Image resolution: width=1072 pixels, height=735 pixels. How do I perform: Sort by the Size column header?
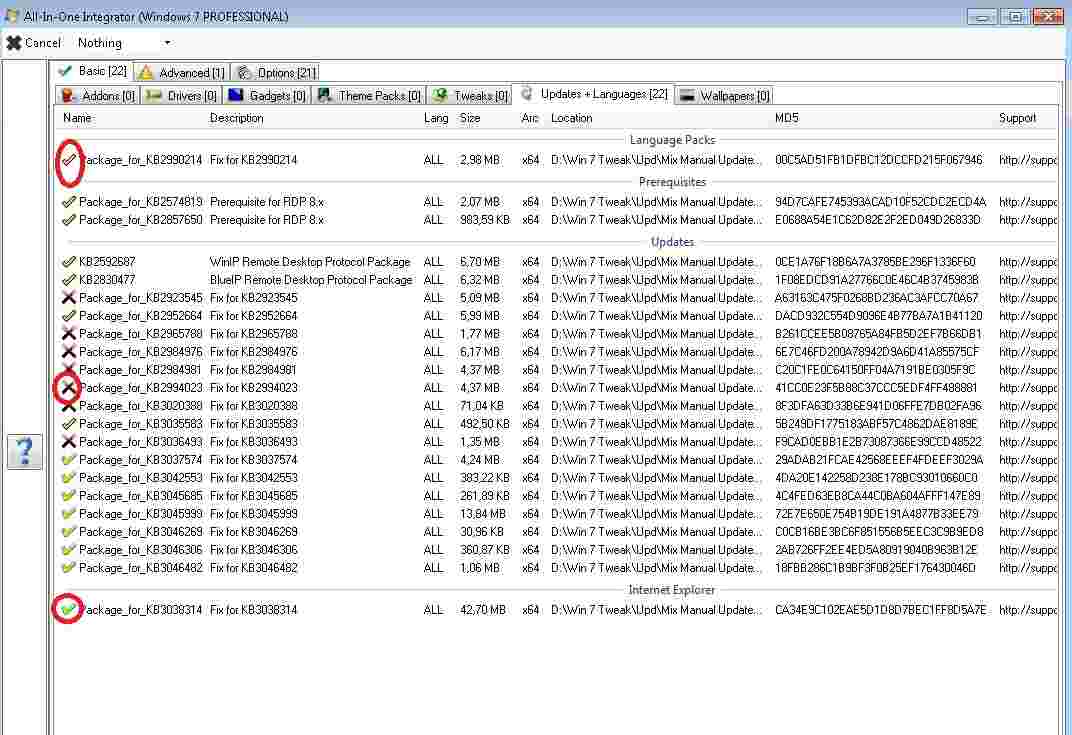[x=470, y=118]
